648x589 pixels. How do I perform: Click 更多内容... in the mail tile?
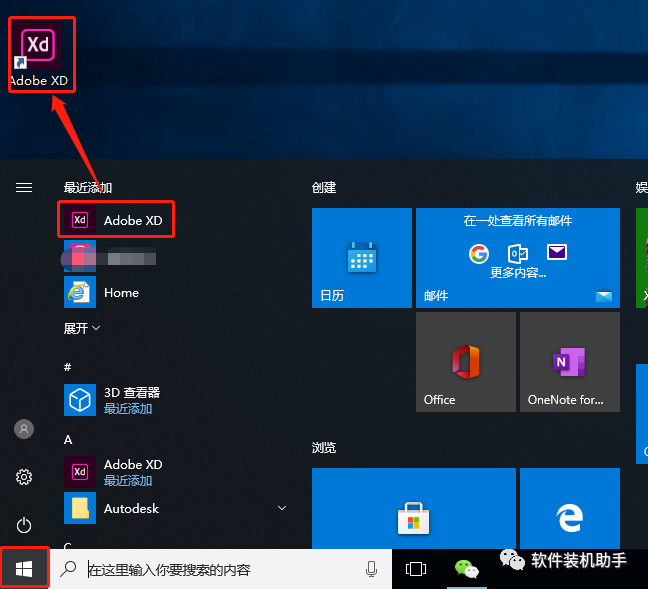[x=518, y=273]
